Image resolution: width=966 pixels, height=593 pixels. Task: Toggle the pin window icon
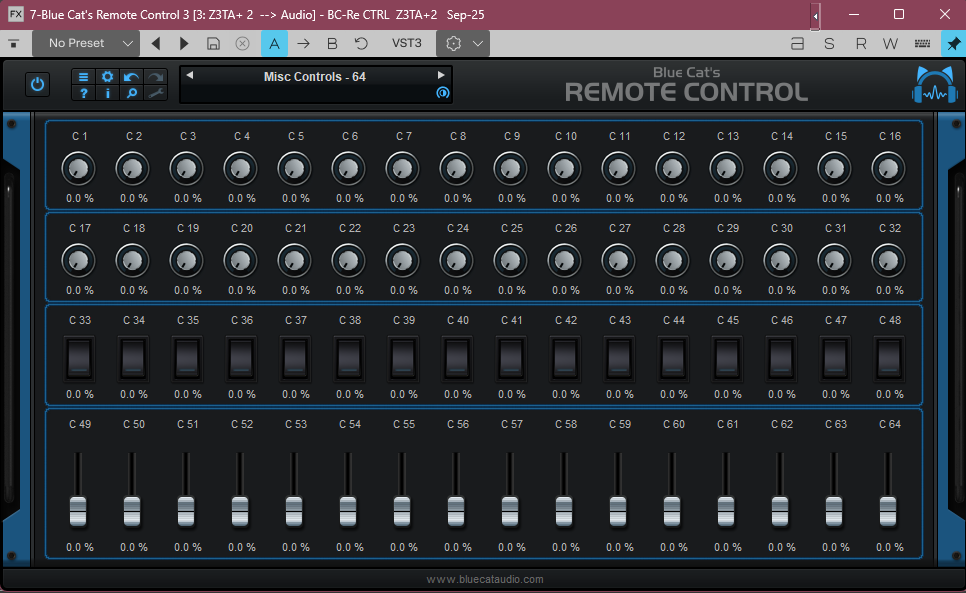pyautogui.click(x=953, y=44)
